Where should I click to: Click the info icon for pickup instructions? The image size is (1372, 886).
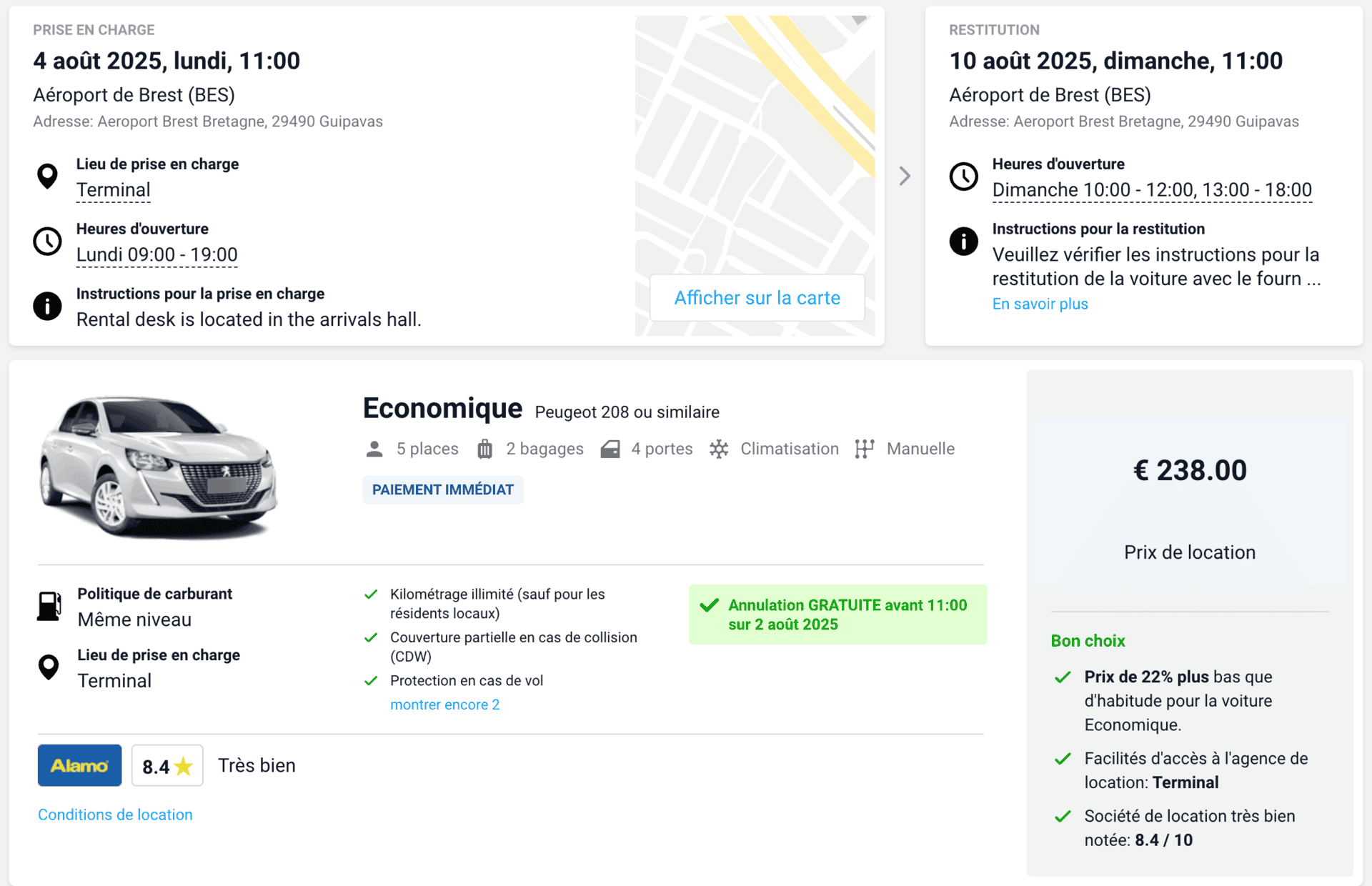pyautogui.click(x=47, y=306)
